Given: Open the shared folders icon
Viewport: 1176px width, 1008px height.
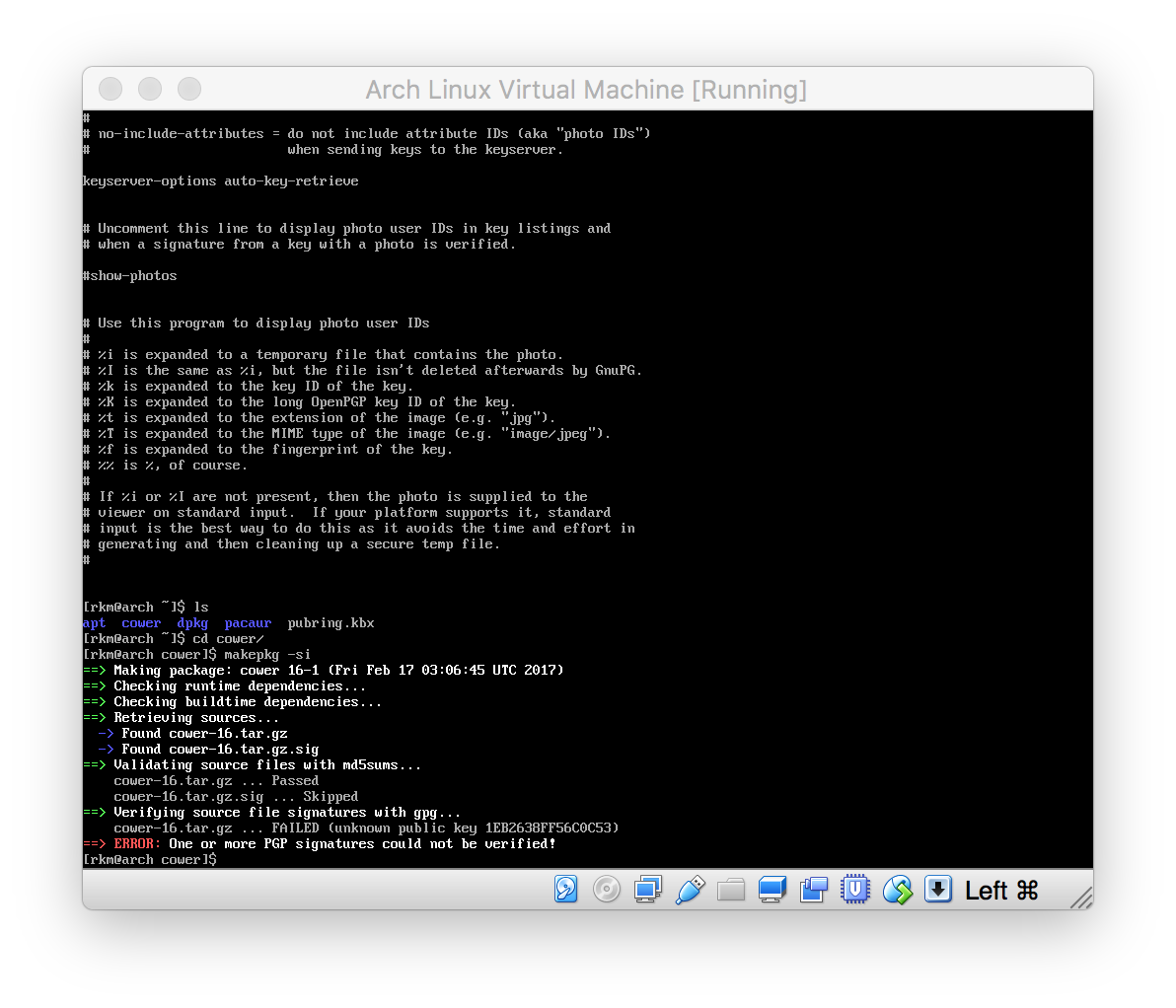Looking at the screenshot, I should tap(730, 891).
